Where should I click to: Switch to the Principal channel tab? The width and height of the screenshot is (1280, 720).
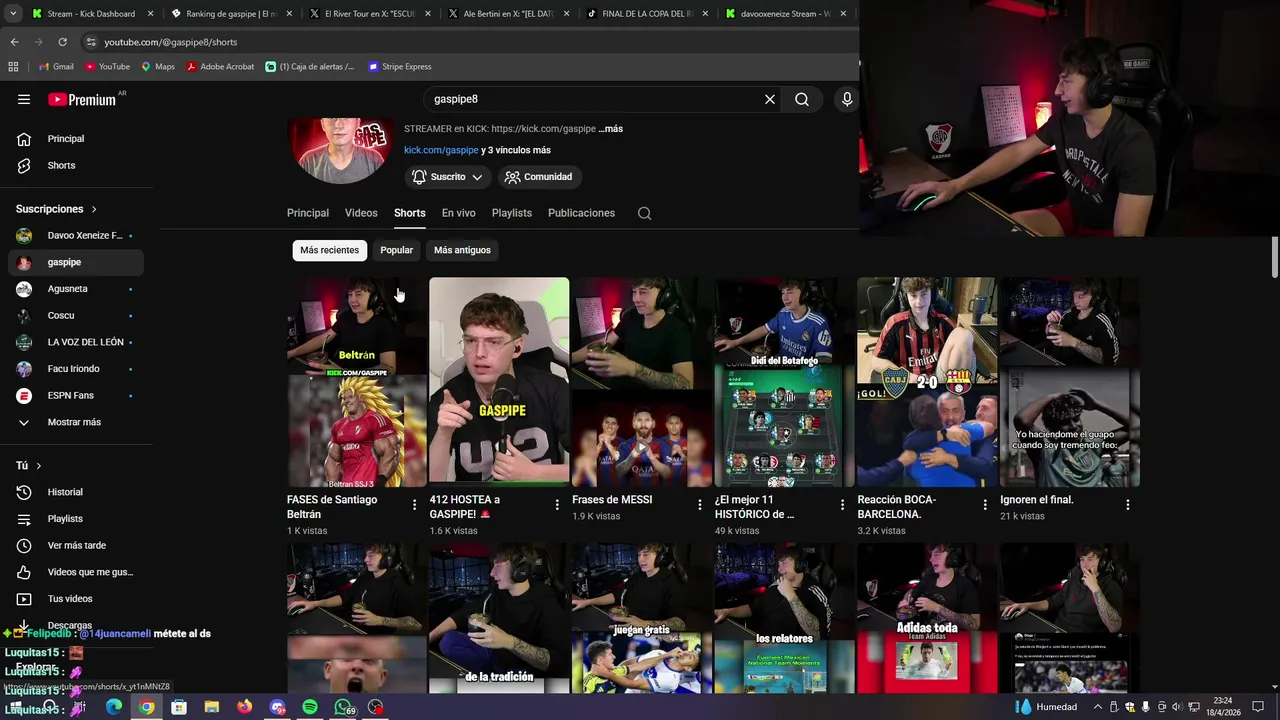pyautogui.click(x=308, y=213)
